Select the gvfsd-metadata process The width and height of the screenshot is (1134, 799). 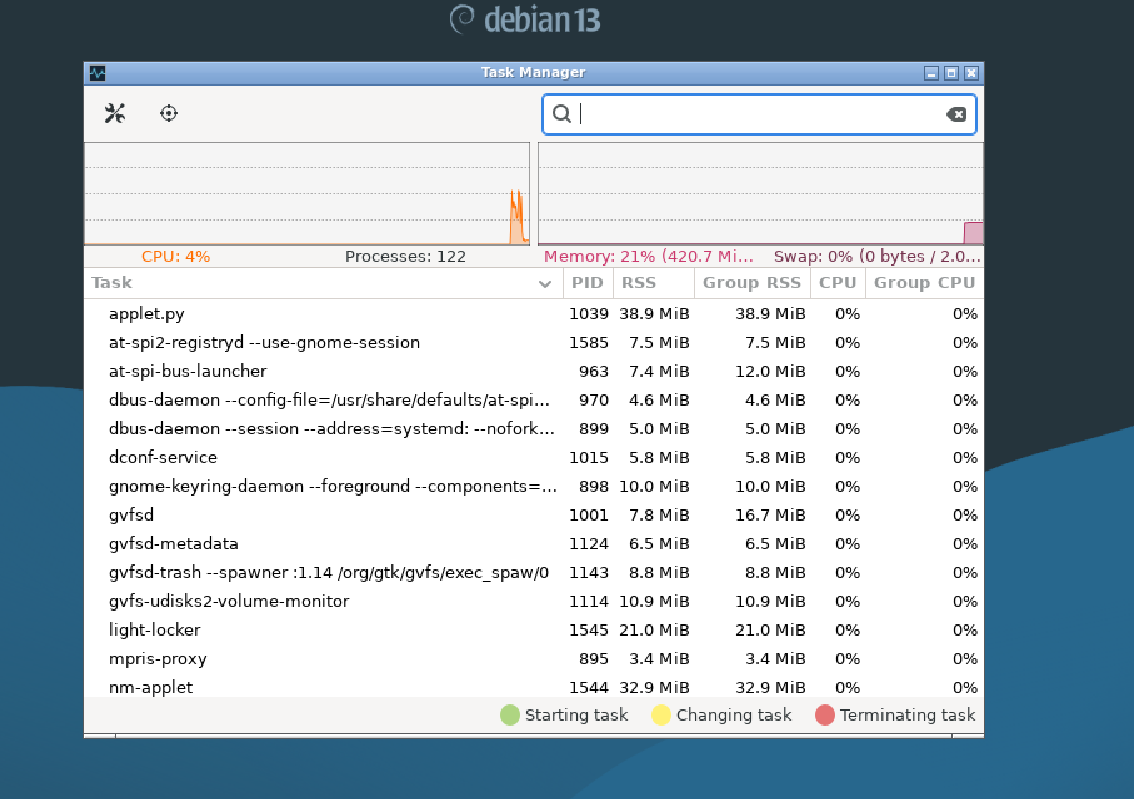tap(534, 544)
